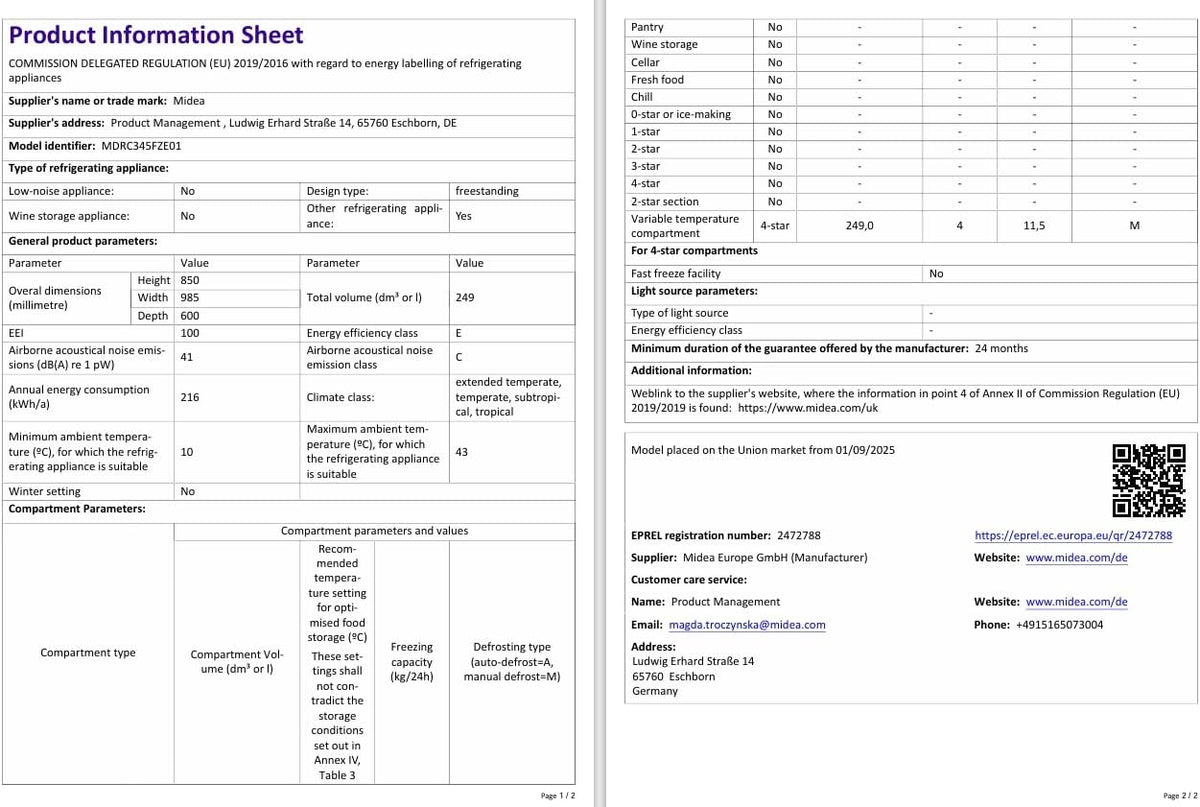This screenshot has height=807, width=1200.
Task: Click the airborne noise emissions value 41
Action: click(x=187, y=356)
